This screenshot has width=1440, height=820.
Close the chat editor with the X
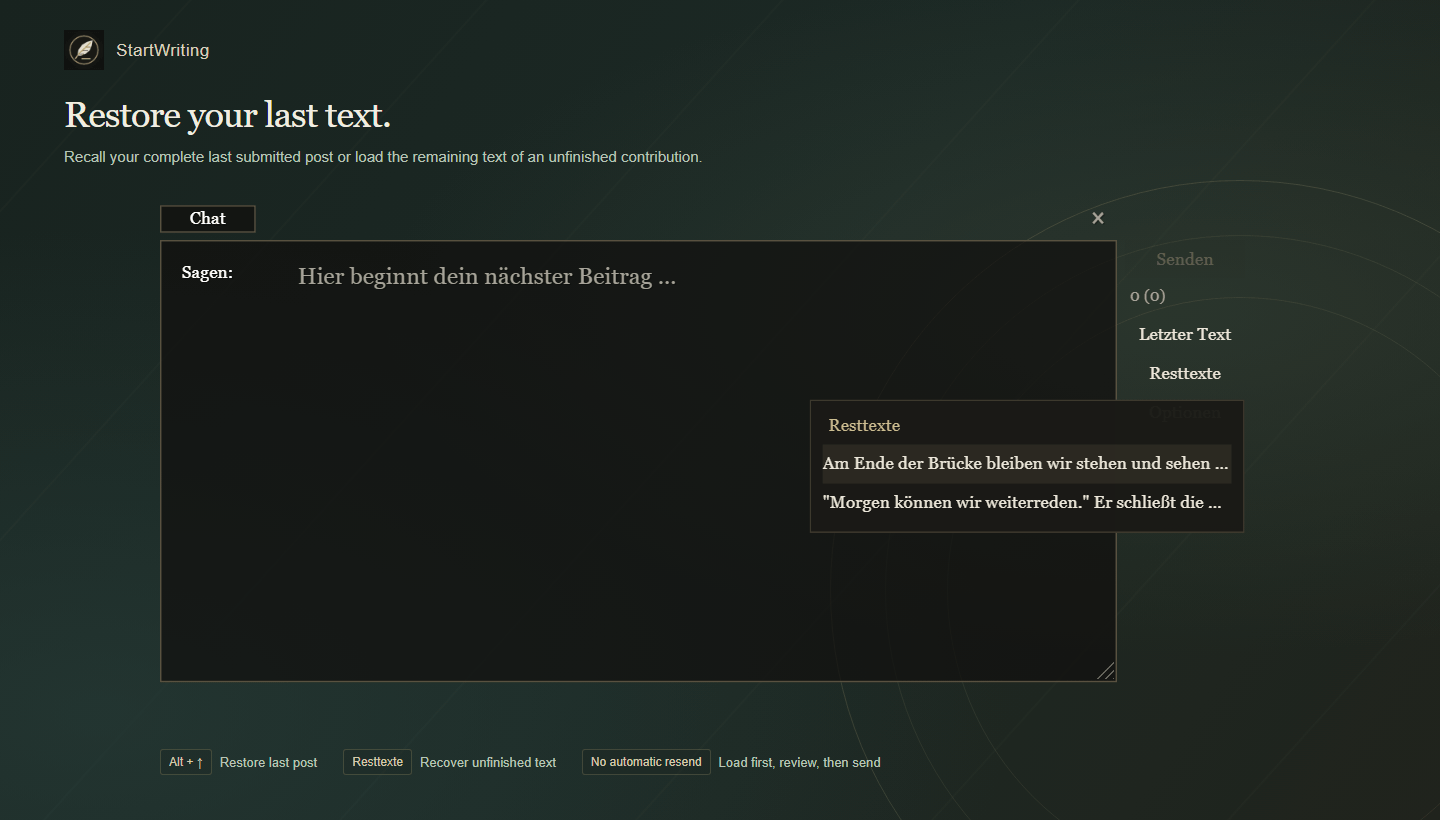[1098, 218]
